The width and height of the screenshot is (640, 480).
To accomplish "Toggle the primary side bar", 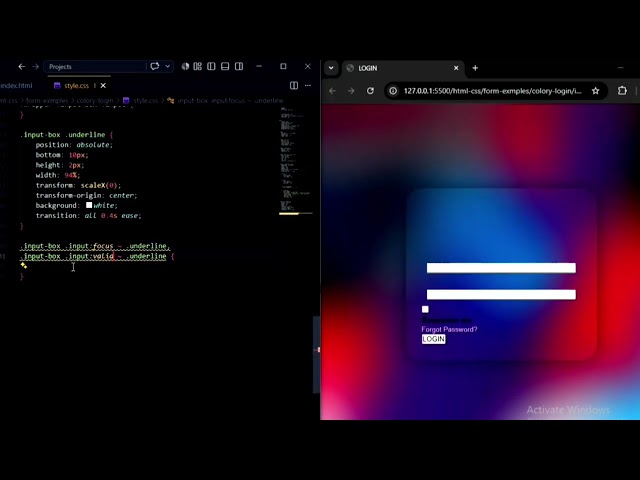I will coord(211,67).
